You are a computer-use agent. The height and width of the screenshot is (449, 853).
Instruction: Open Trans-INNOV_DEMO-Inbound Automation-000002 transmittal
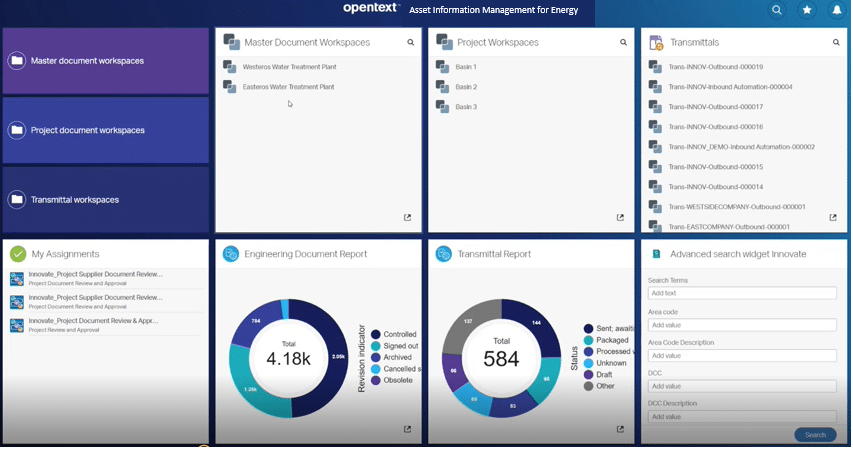pyautogui.click(x=741, y=147)
